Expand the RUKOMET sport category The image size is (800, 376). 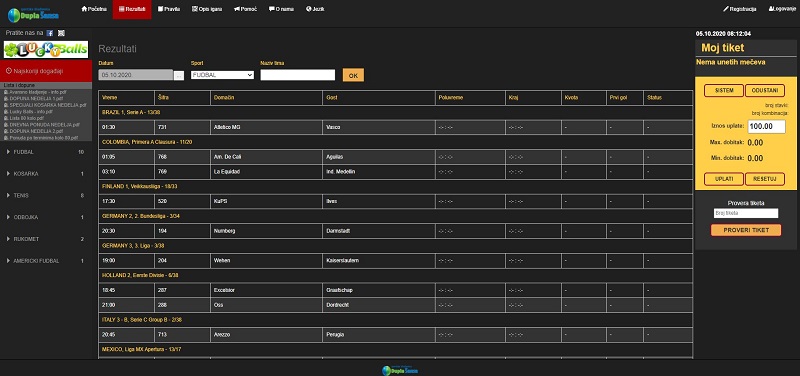point(46,239)
